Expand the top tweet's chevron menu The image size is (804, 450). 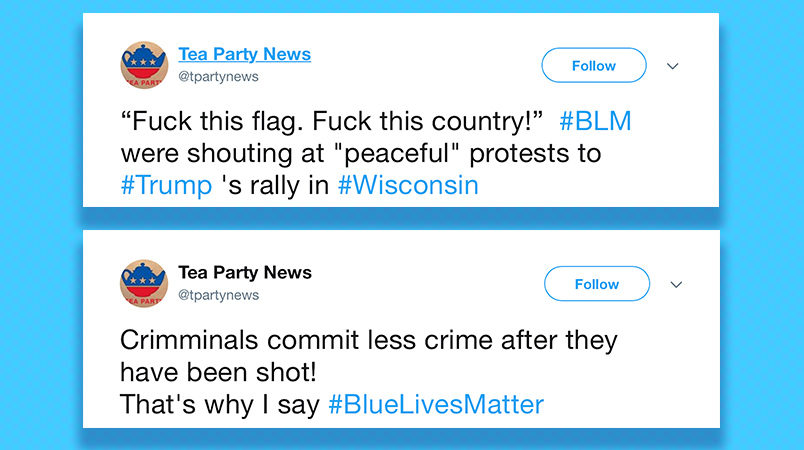(673, 66)
